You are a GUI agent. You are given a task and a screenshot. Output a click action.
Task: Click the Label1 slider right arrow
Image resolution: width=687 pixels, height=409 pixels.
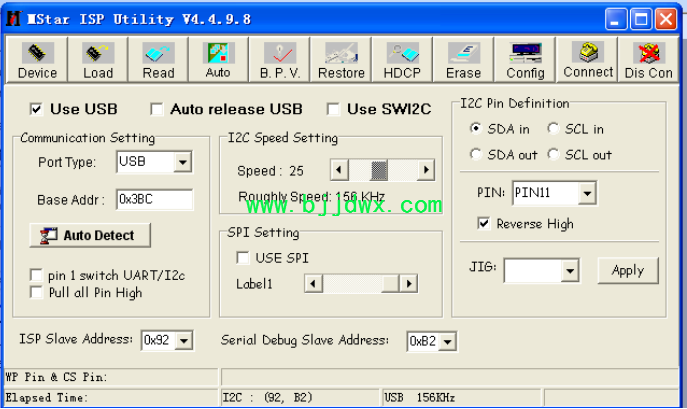(409, 284)
